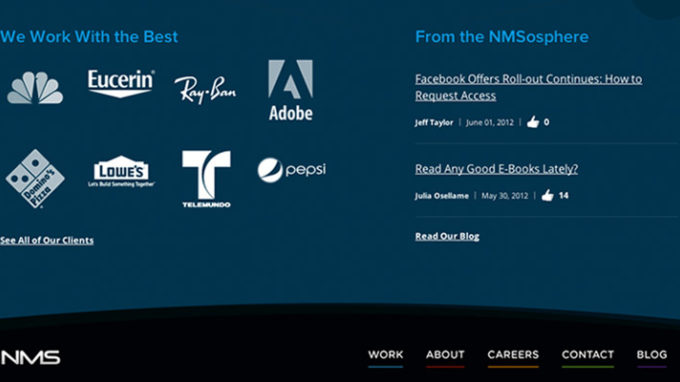Like the Facebook Offers post via thumbs-up

(x=533, y=122)
